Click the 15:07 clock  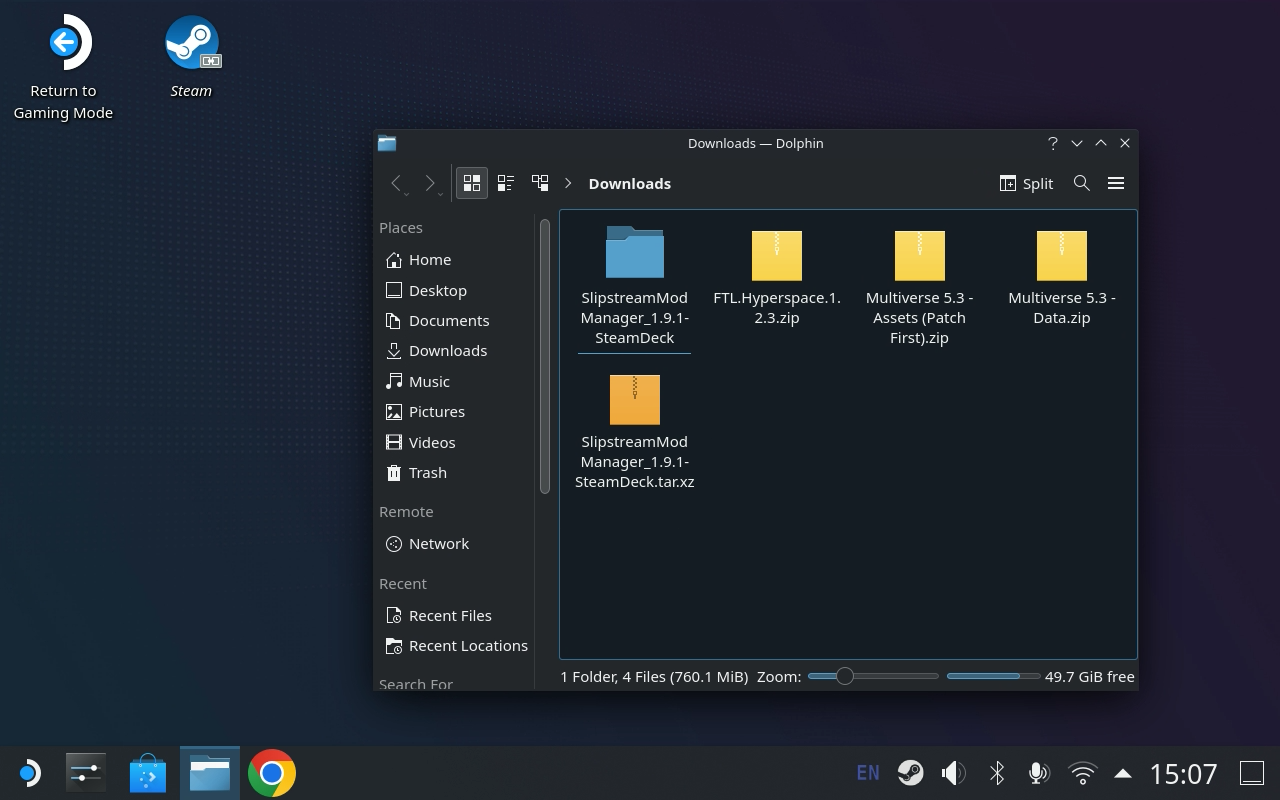pos(1184,773)
